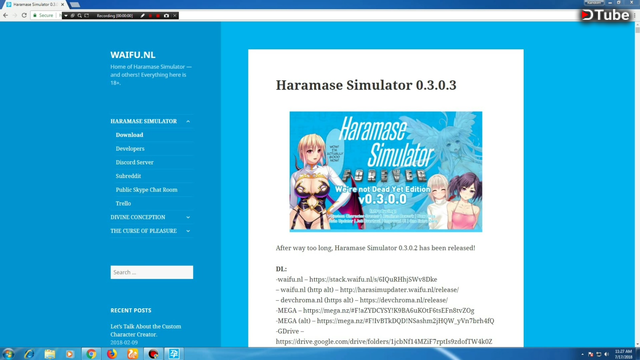This screenshot has width=640, height=360.
Task: Close the Haramase Simulator browser tab
Action: (x=62, y=4)
